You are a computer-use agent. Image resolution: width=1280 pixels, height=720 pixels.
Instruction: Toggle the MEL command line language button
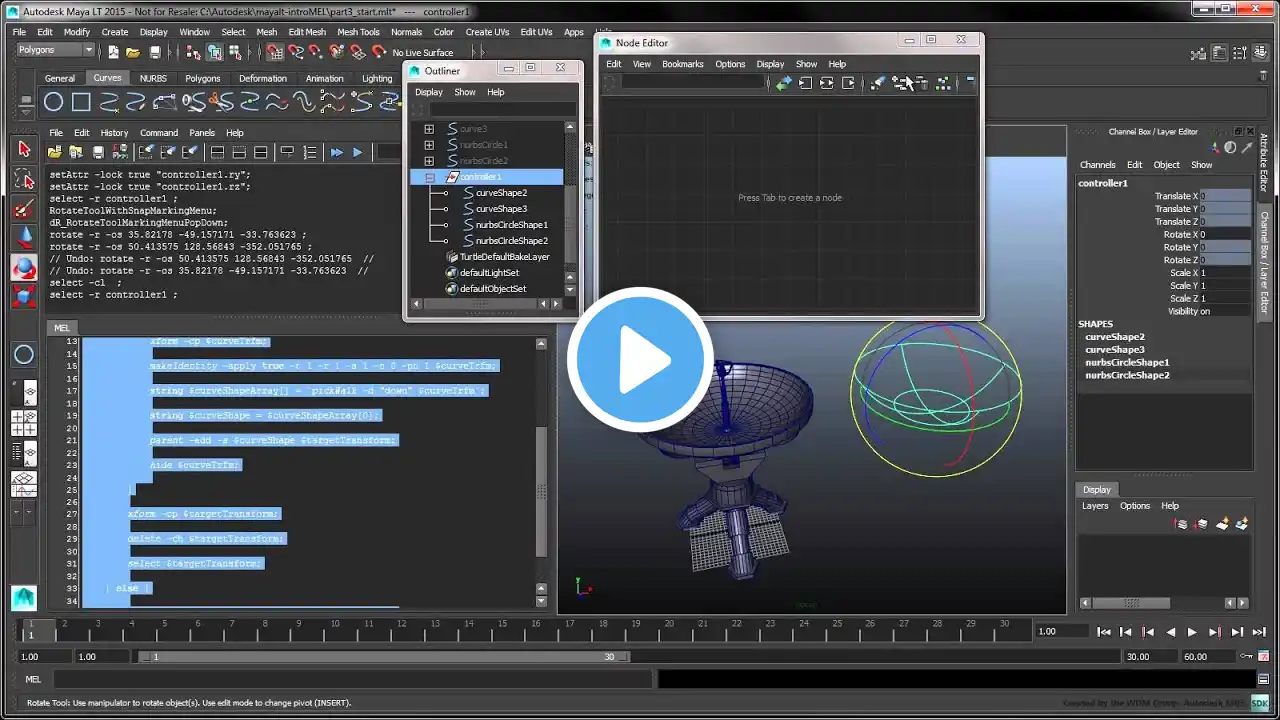click(33, 679)
